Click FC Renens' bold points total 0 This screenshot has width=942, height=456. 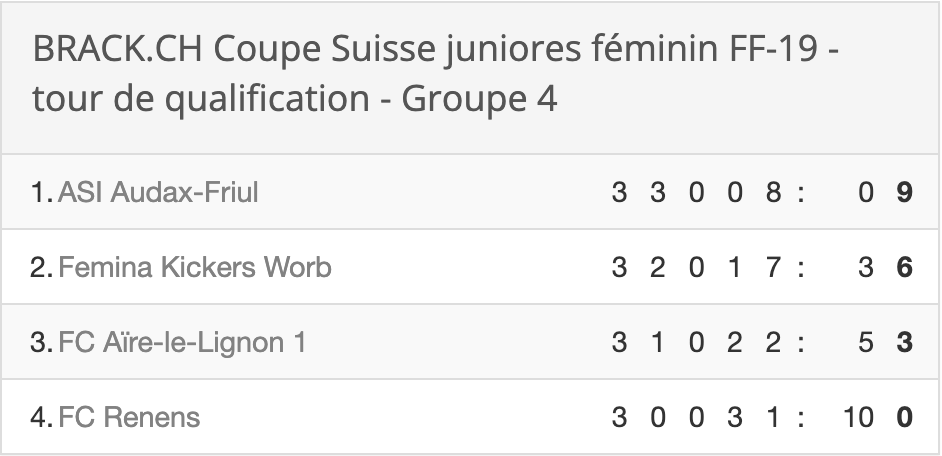coord(904,417)
